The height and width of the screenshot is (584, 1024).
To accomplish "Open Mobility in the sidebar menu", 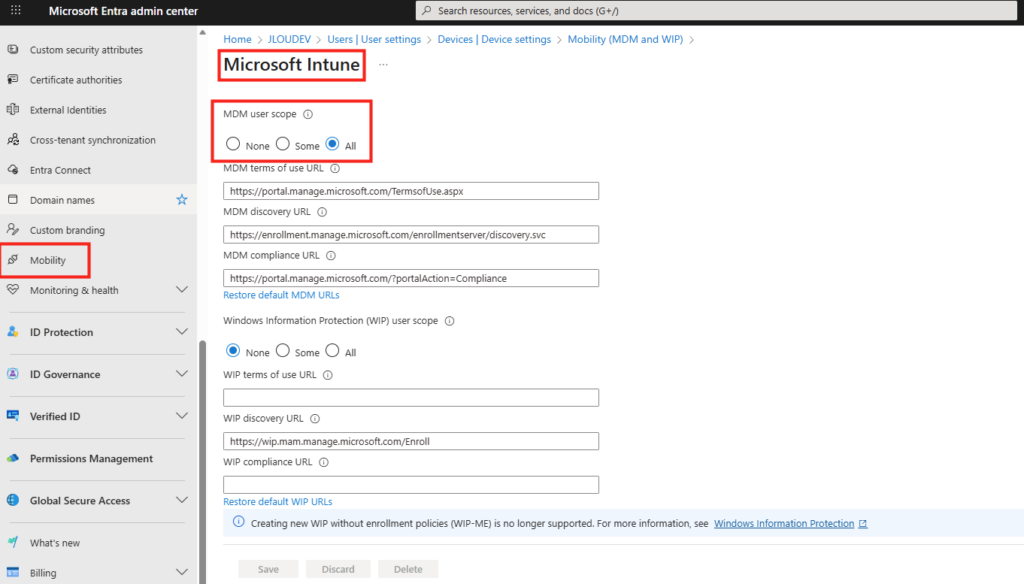I will pyautogui.click(x=47, y=260).
